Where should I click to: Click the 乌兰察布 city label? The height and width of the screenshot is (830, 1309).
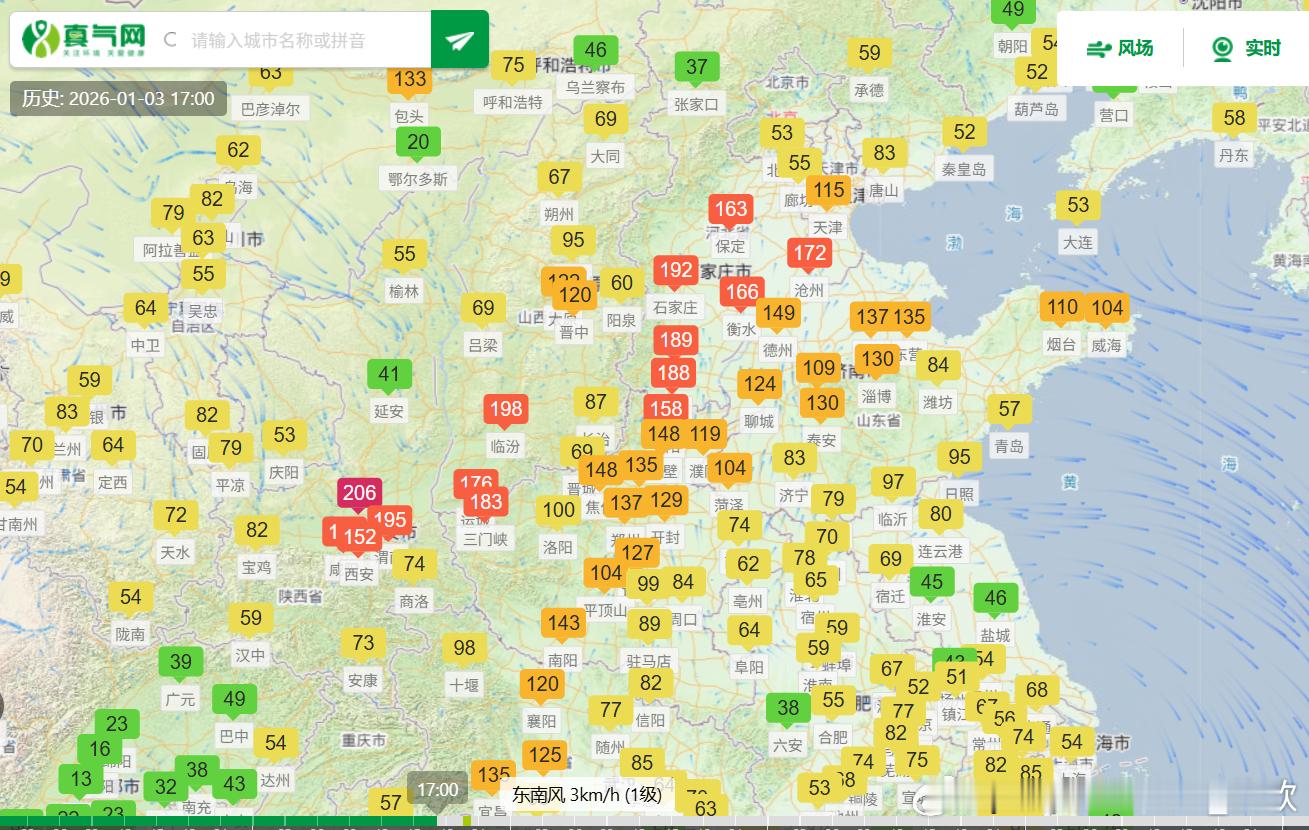[x=595, y=87]
